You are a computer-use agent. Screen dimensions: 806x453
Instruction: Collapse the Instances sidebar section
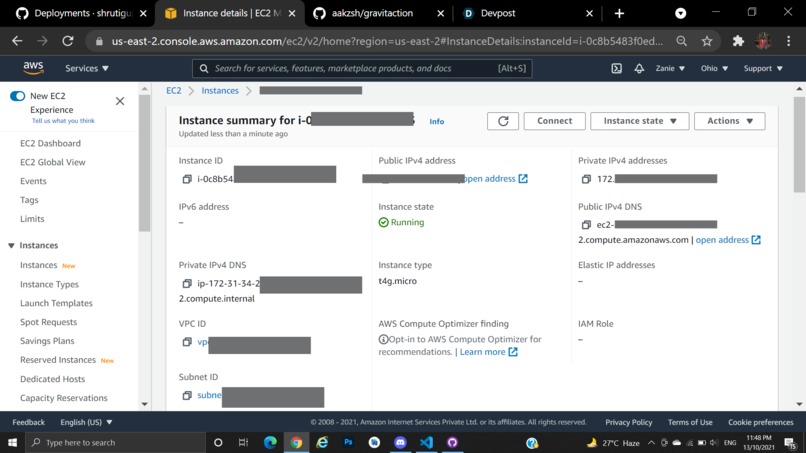click(x=11, y=245)
